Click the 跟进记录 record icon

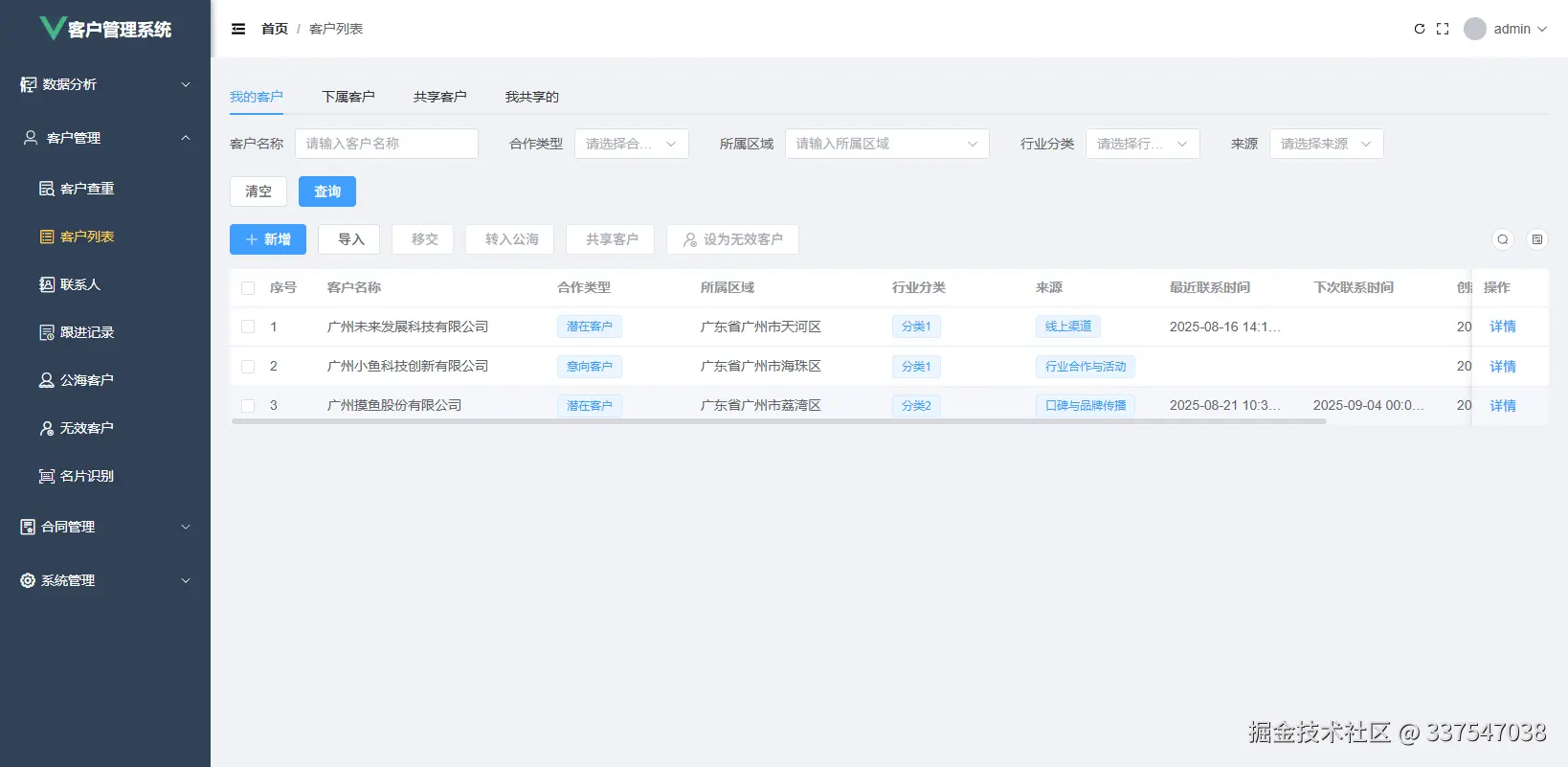[x=46, y=332]
